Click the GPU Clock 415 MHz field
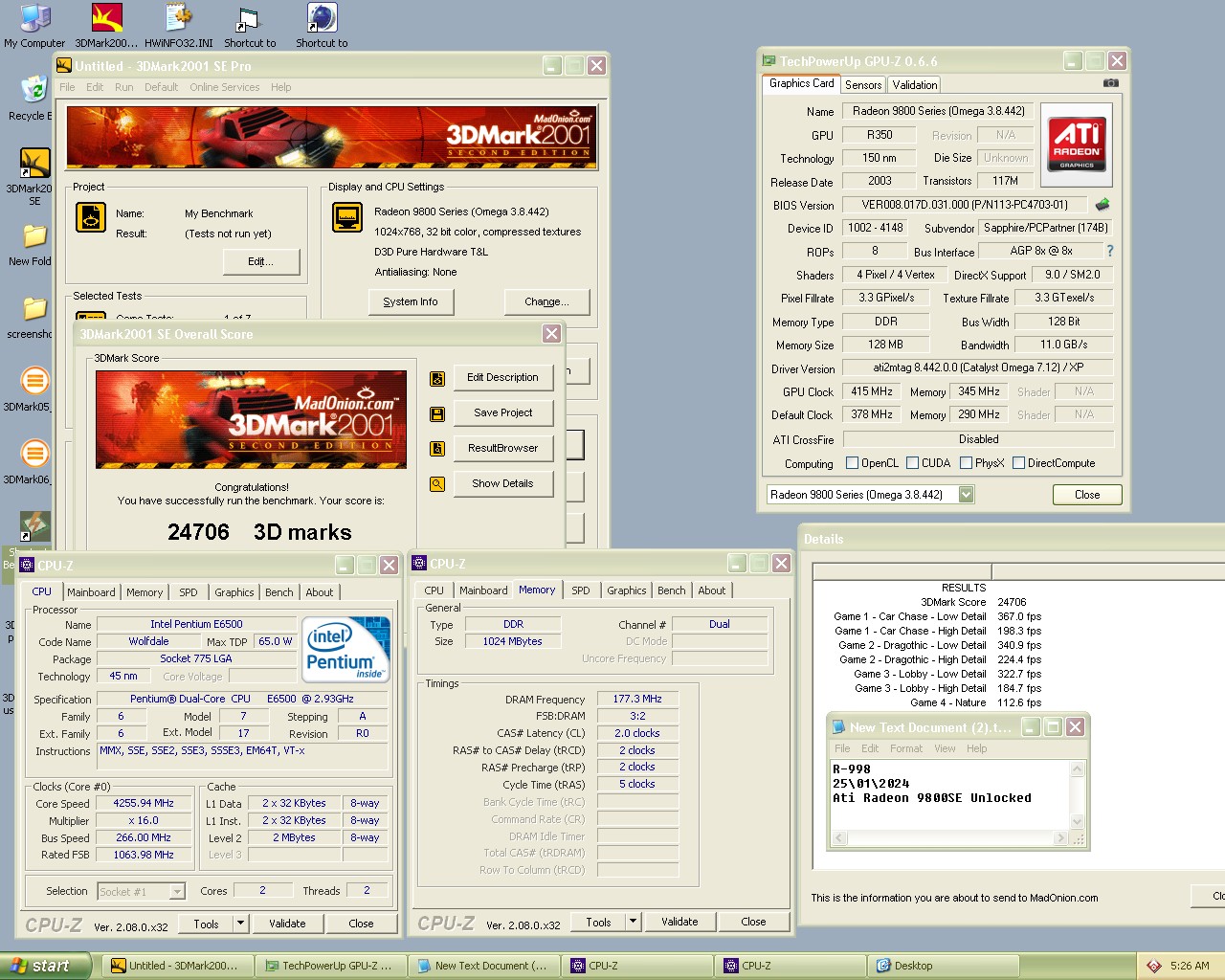 click(872, 391)
